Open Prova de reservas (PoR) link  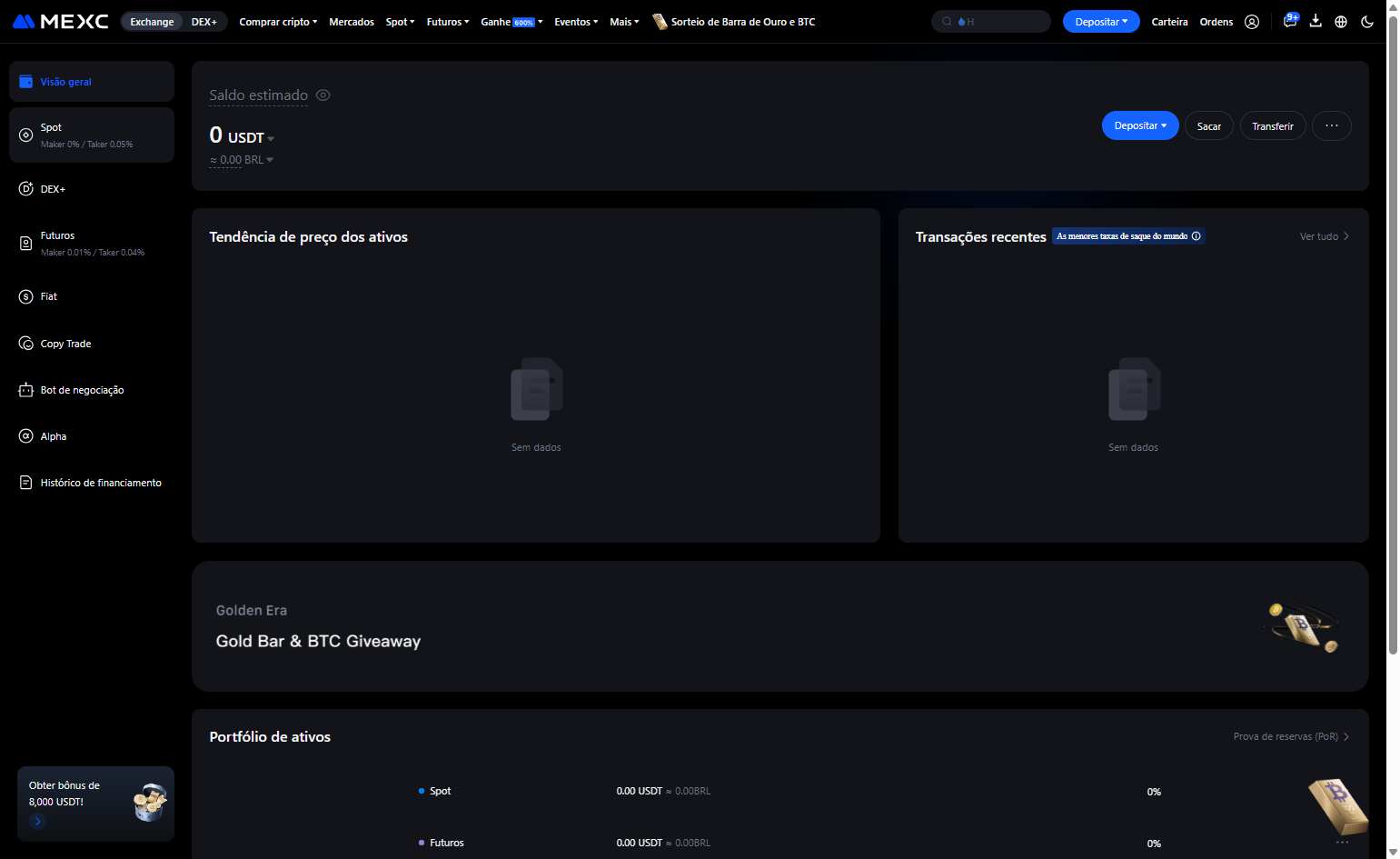1291,737
